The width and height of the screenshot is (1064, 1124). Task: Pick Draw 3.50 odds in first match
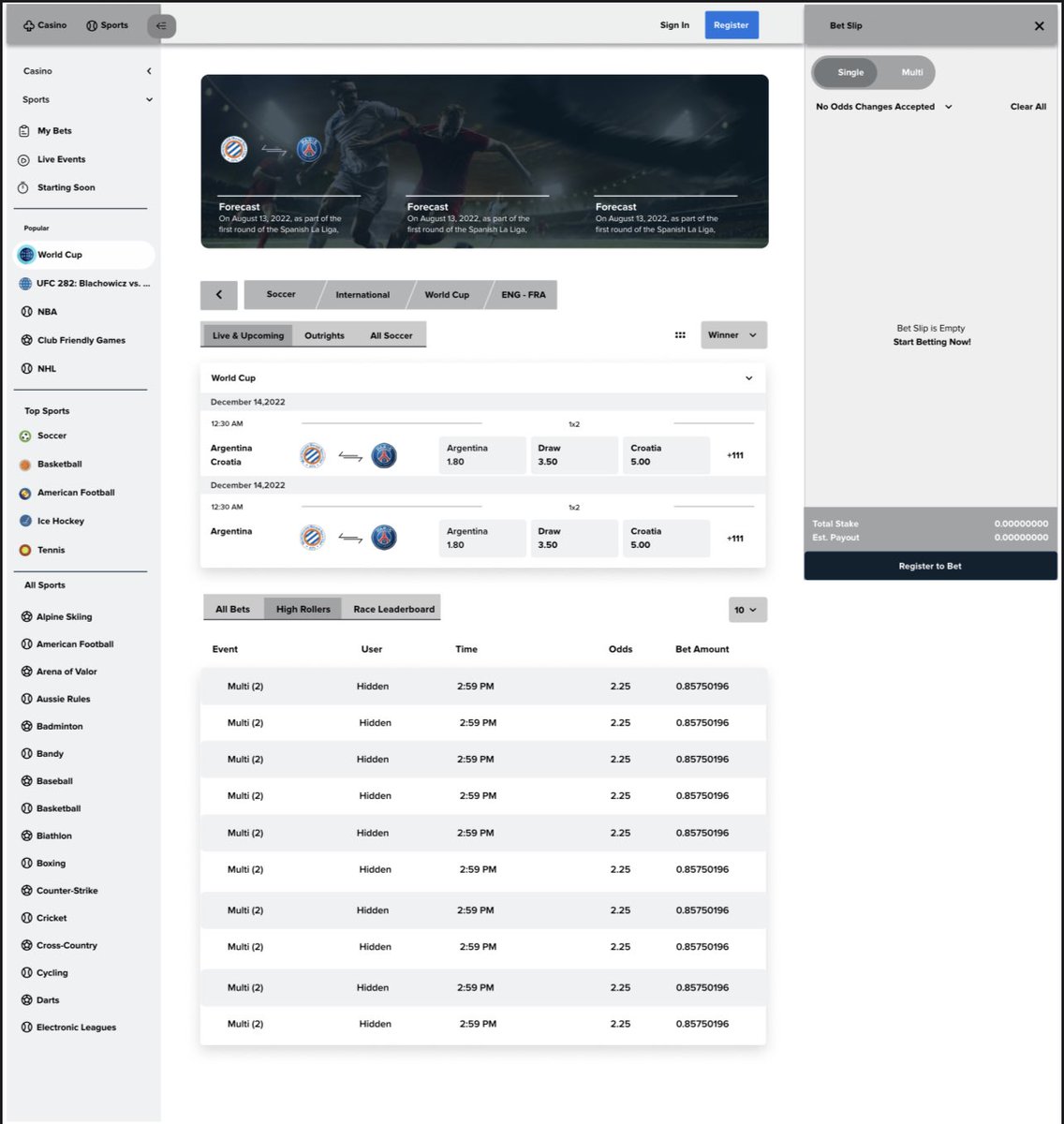point(574,455)
